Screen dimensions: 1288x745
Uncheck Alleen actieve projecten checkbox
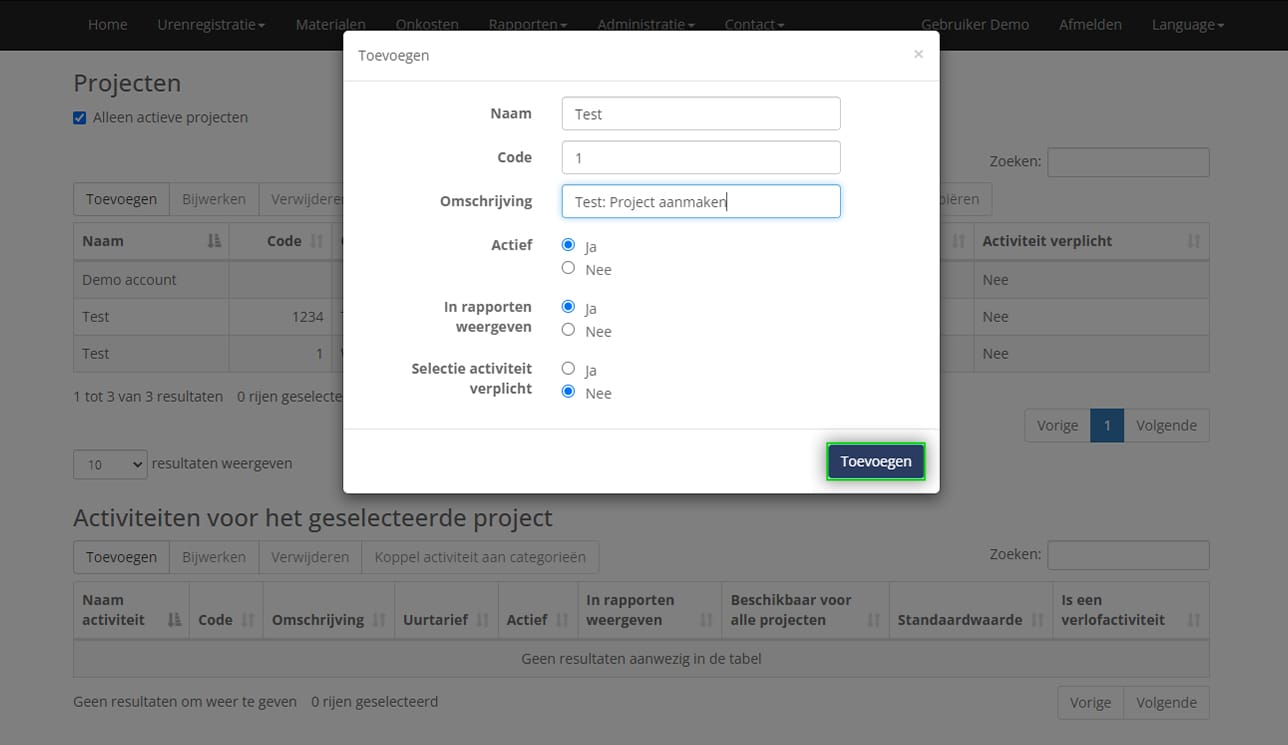[x=80, y=118]
